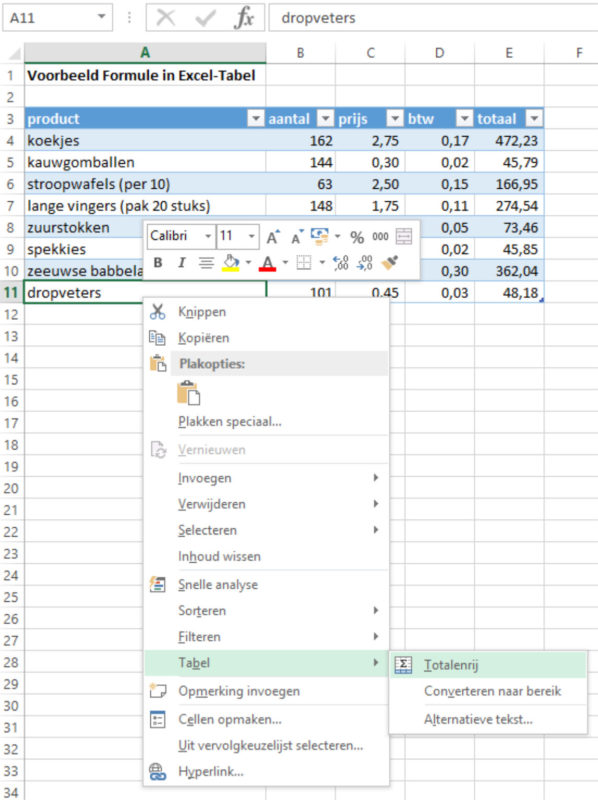
Task: Choose Plakken speciaal from context menu
Action: (265, 421)
